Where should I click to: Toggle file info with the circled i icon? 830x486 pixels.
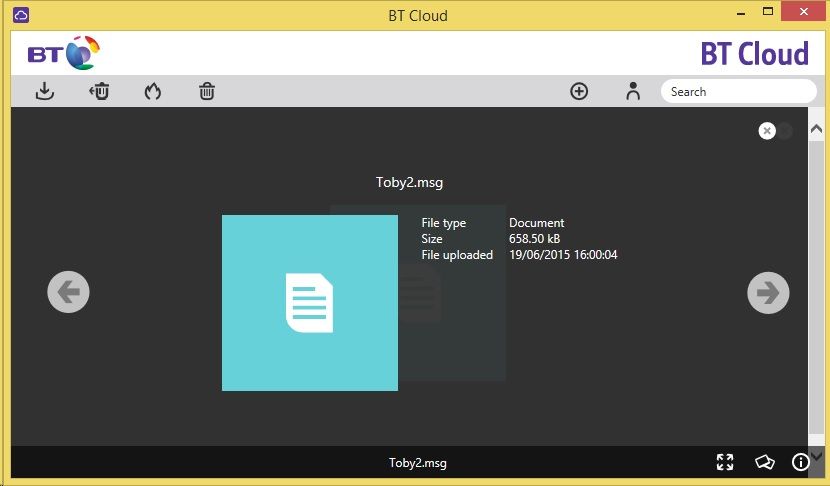[x=801, y=462]
